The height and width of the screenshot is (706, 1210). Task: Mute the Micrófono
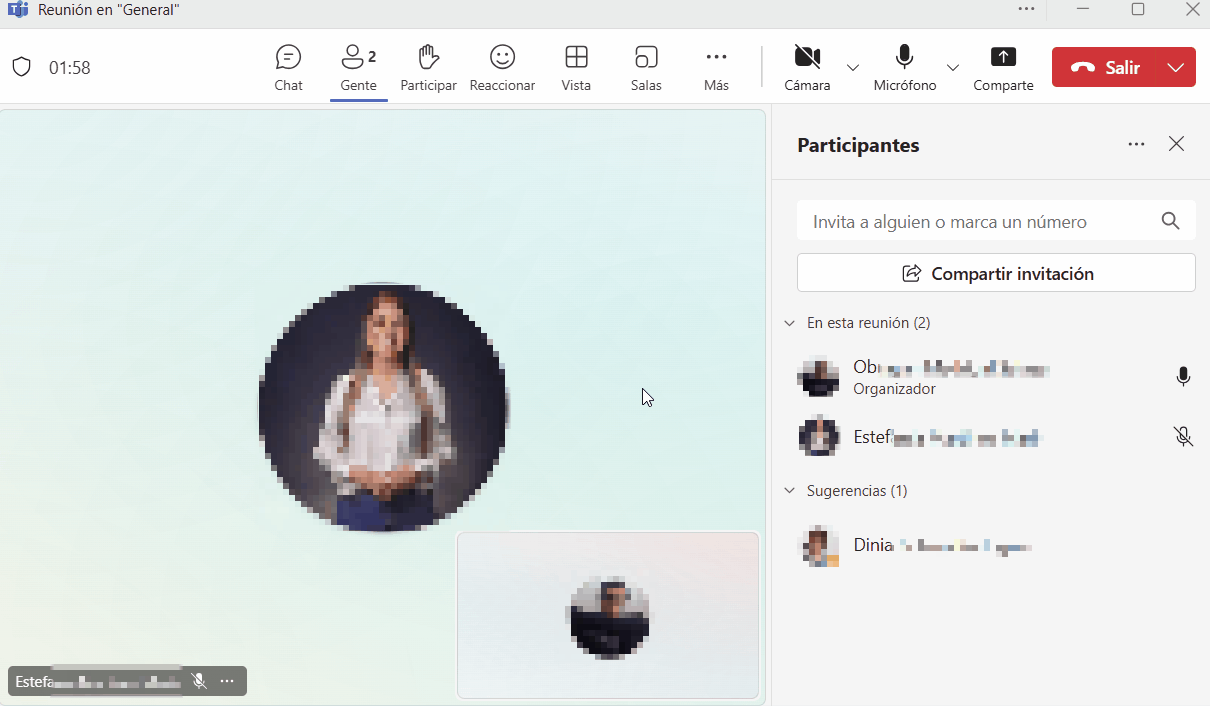(904, 67)
